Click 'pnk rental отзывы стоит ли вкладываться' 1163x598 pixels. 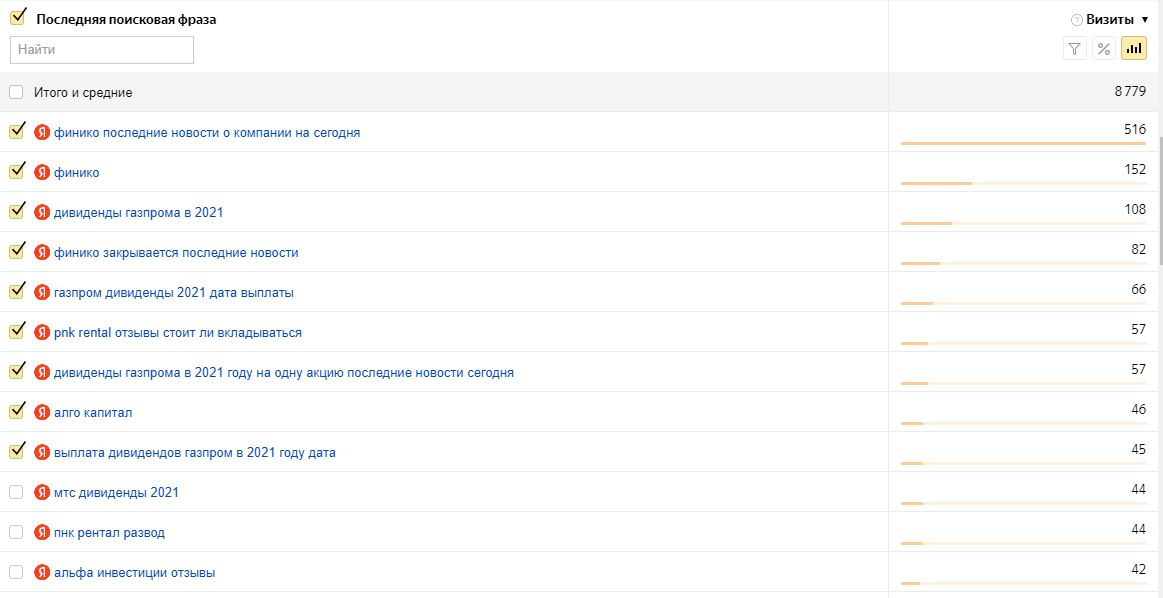pyautogui.click(x=177, y=333)
